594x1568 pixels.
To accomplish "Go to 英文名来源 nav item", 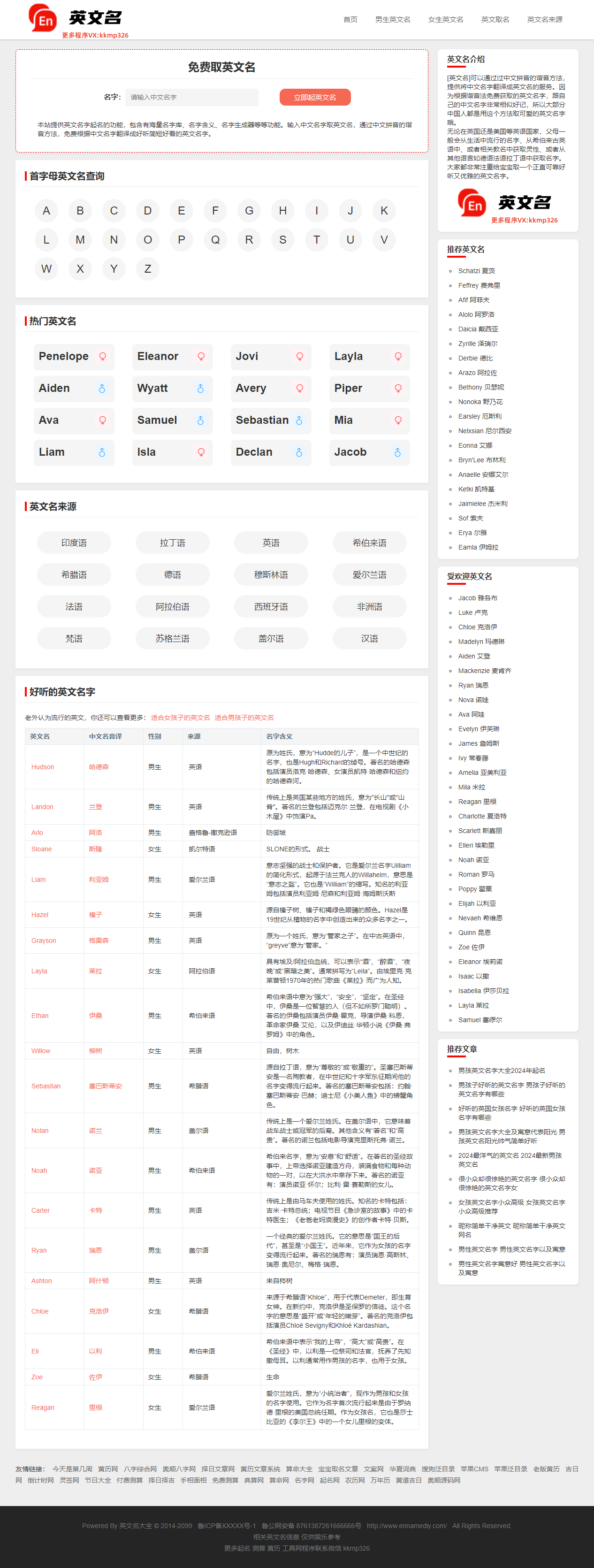I will point(544,20).
